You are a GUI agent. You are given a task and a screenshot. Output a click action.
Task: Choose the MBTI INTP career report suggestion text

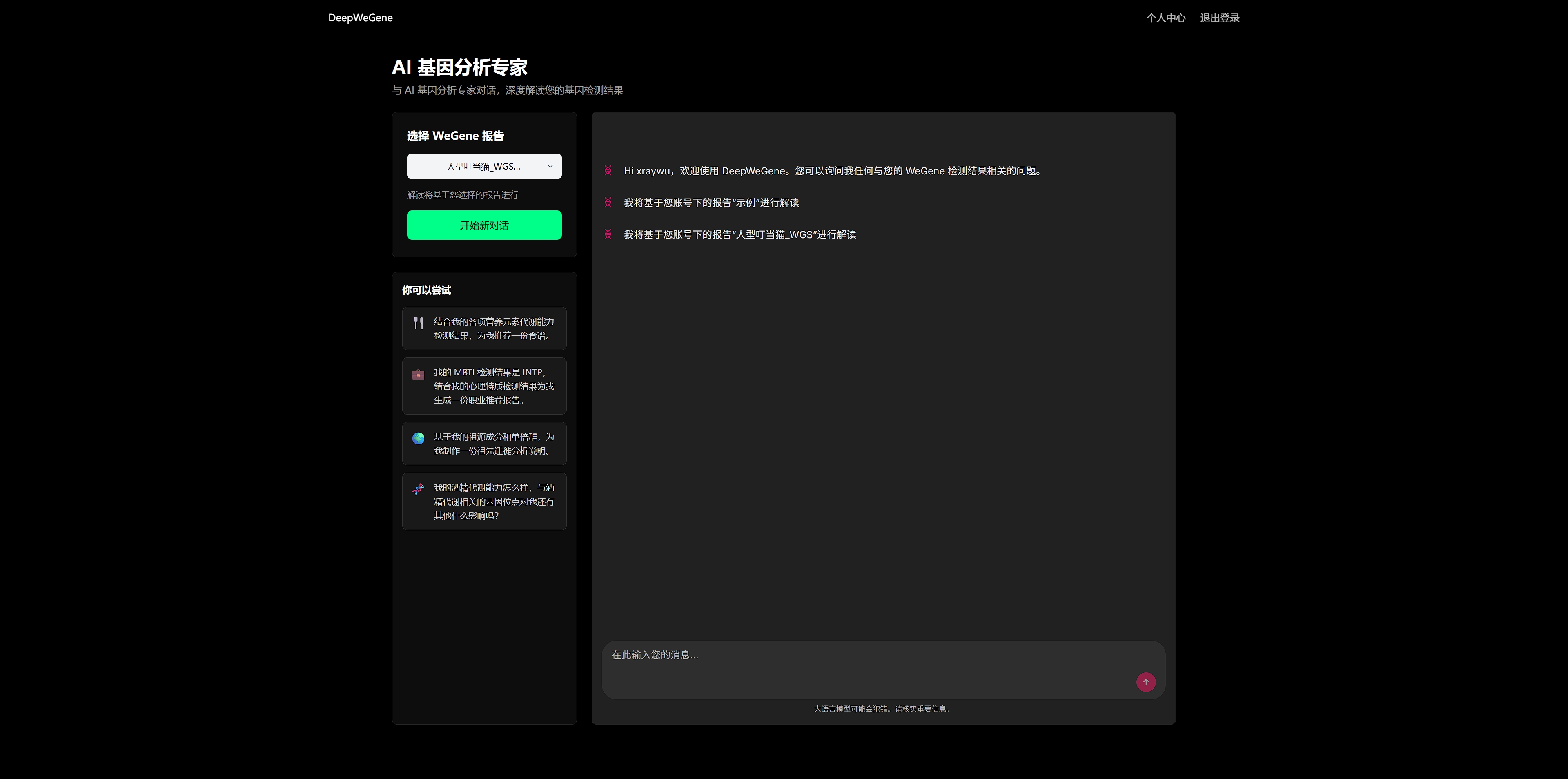click(494, 386)
